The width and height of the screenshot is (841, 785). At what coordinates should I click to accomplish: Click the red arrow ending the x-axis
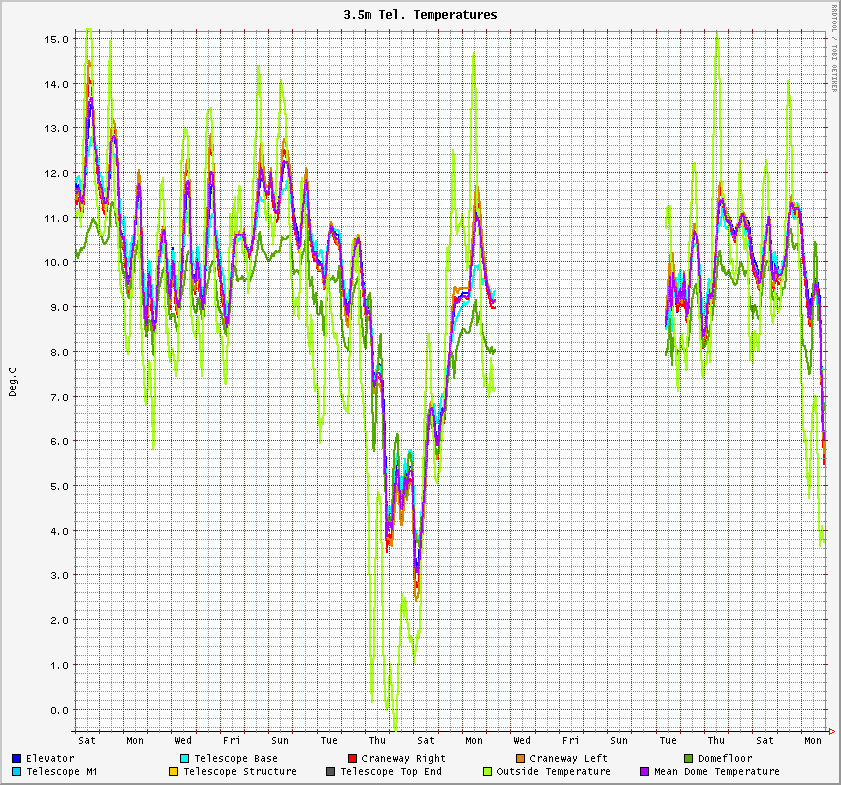(833, 731)
